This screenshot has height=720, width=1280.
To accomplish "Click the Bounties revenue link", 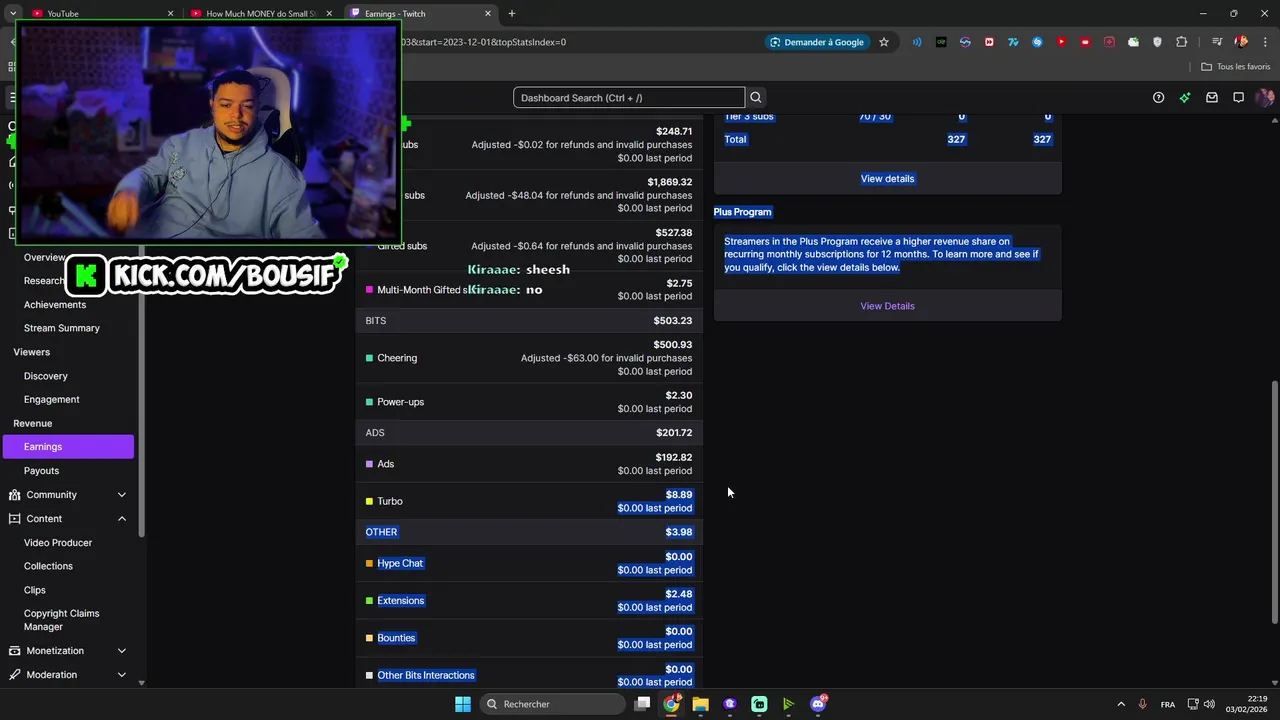I will (x=396, y=638).
